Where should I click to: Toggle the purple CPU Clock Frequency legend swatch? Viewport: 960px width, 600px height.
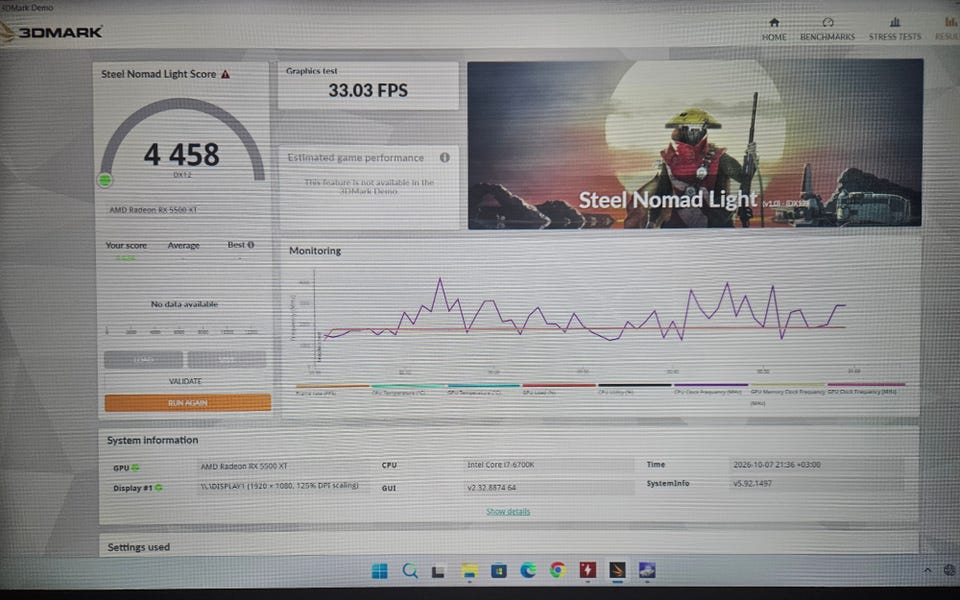click(711, 385)
